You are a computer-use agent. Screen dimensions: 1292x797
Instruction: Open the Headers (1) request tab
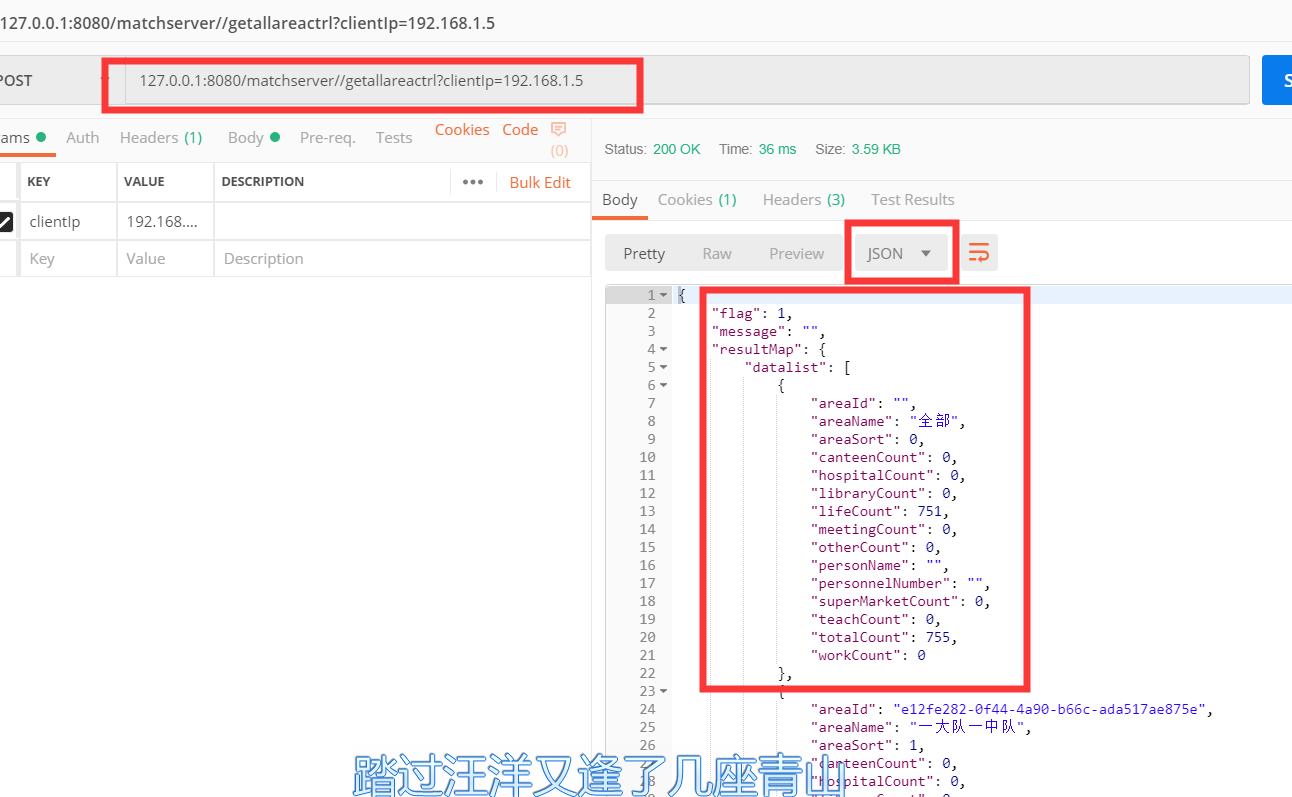tap(161, 138)
